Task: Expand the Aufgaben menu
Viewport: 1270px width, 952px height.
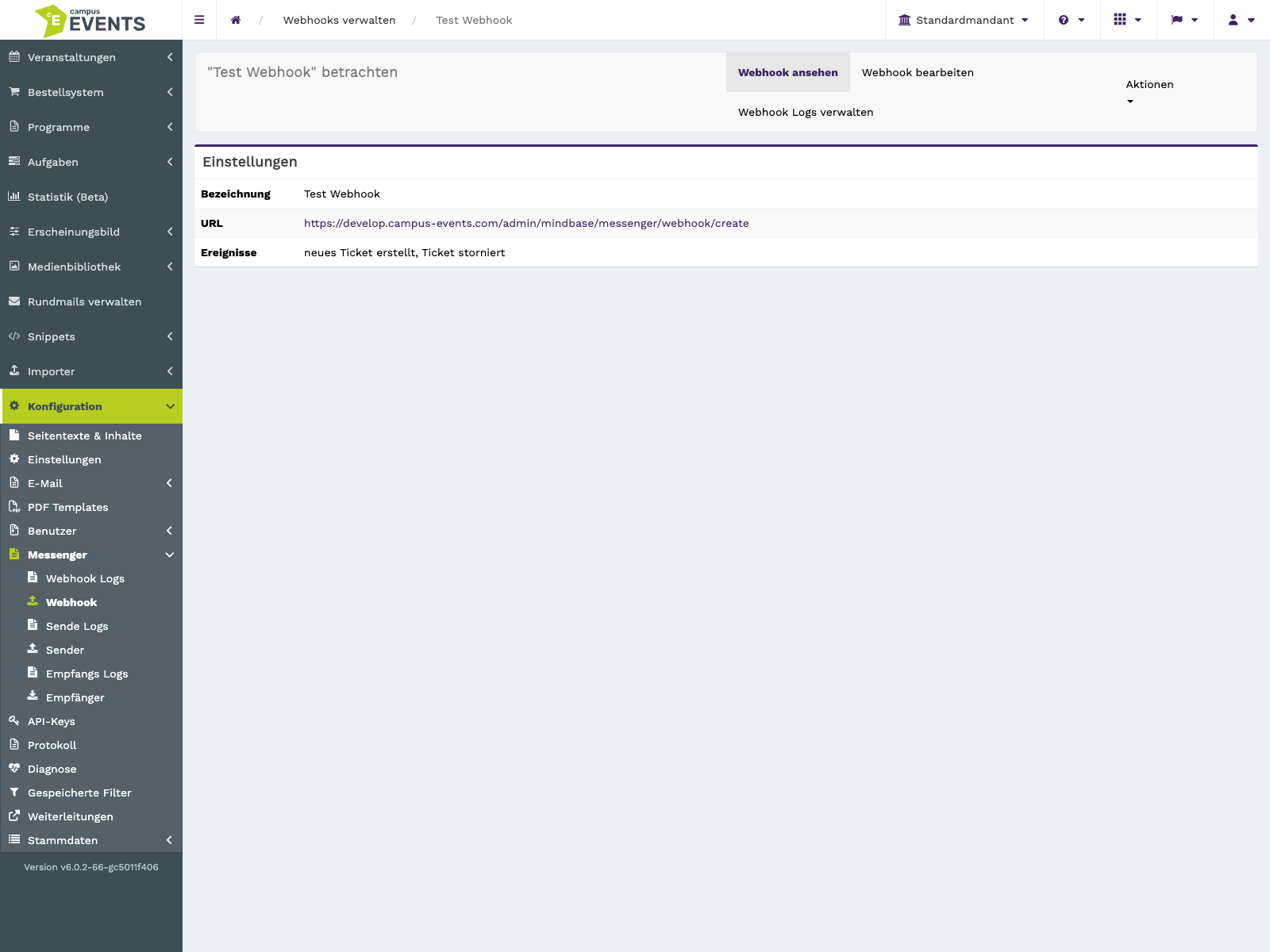Action: tap(91, 162)
